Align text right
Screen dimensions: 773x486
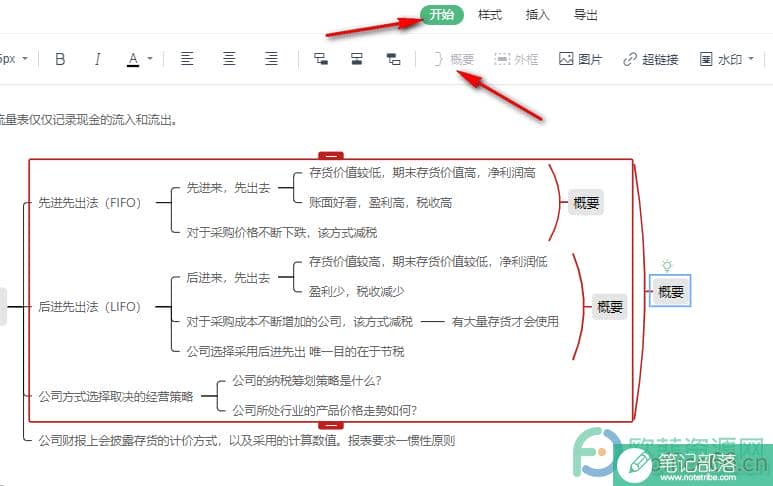coord(271,59)
